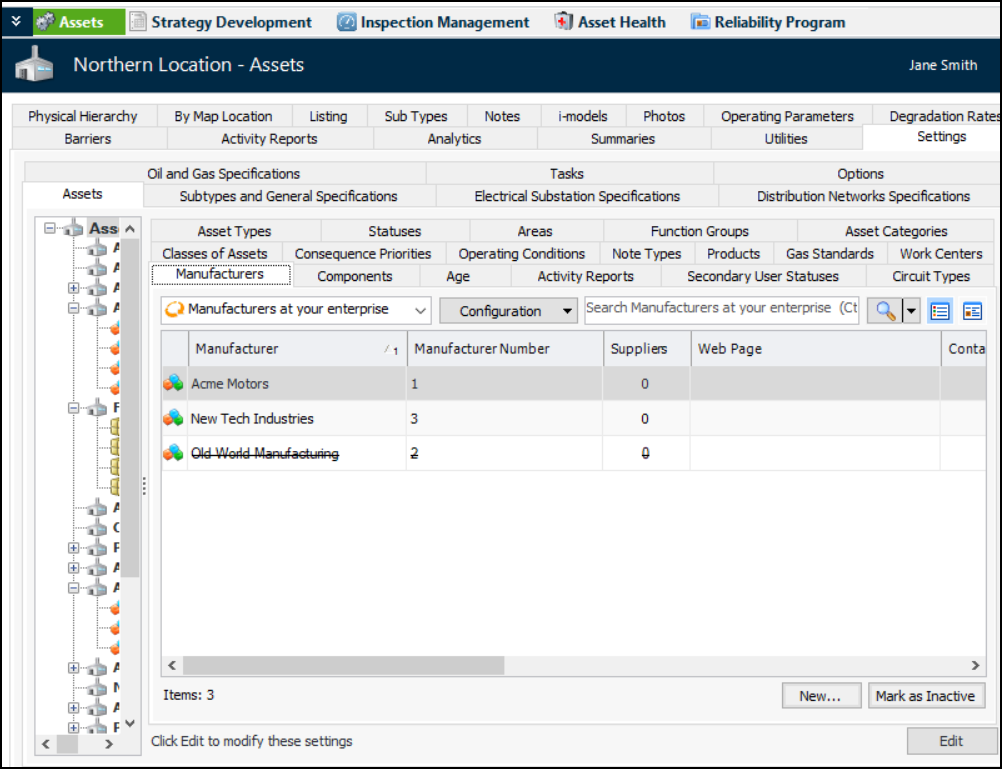The image size is (1002, 769).
Task: Collapse the root Assets tree node
Action: 49,229
